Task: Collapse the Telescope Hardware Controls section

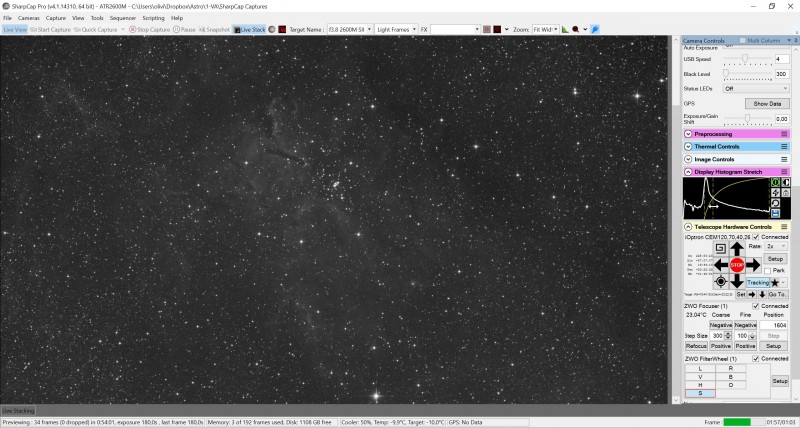Action: [688, 226]
